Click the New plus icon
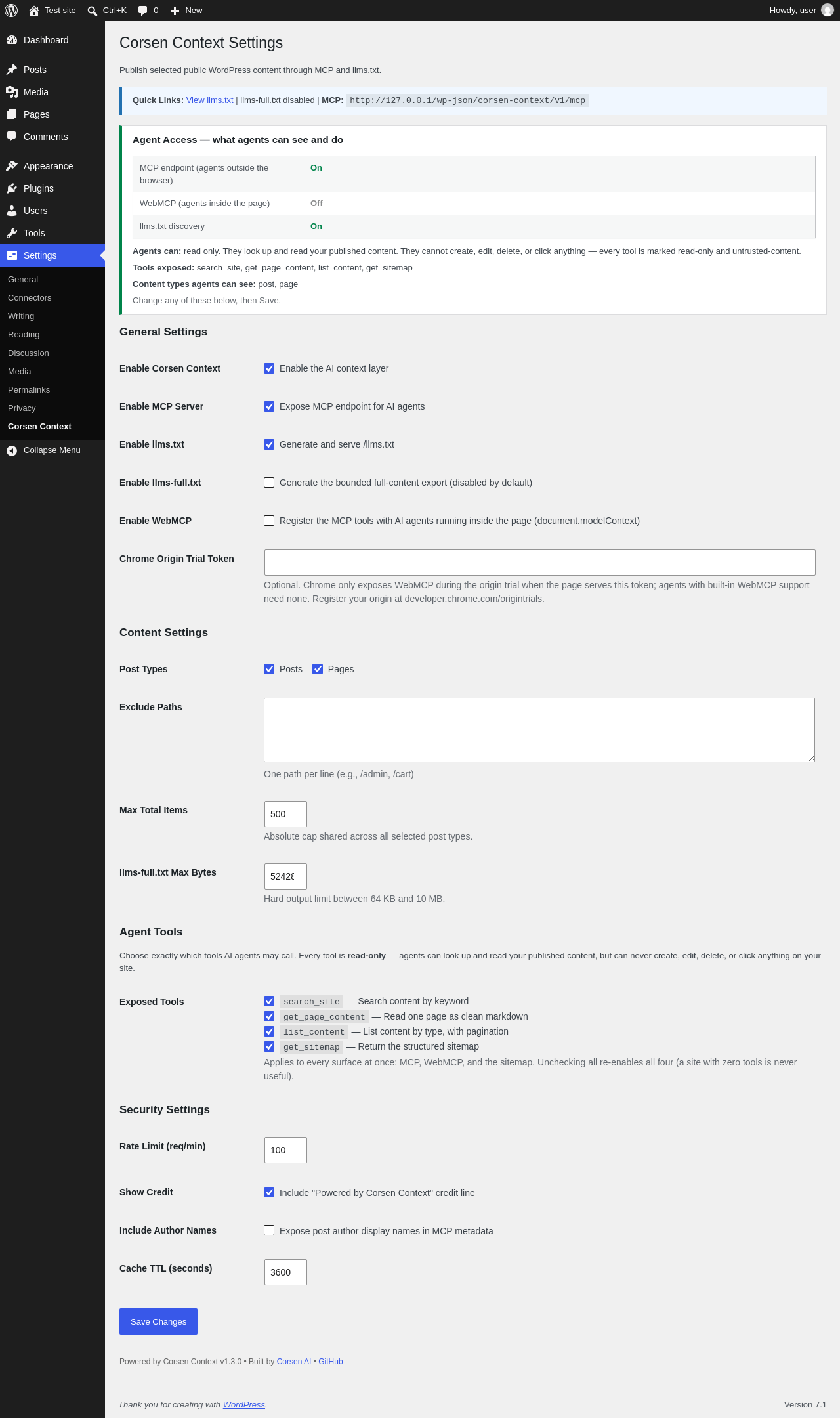The image size is (840, 1418). coord(175,11)
